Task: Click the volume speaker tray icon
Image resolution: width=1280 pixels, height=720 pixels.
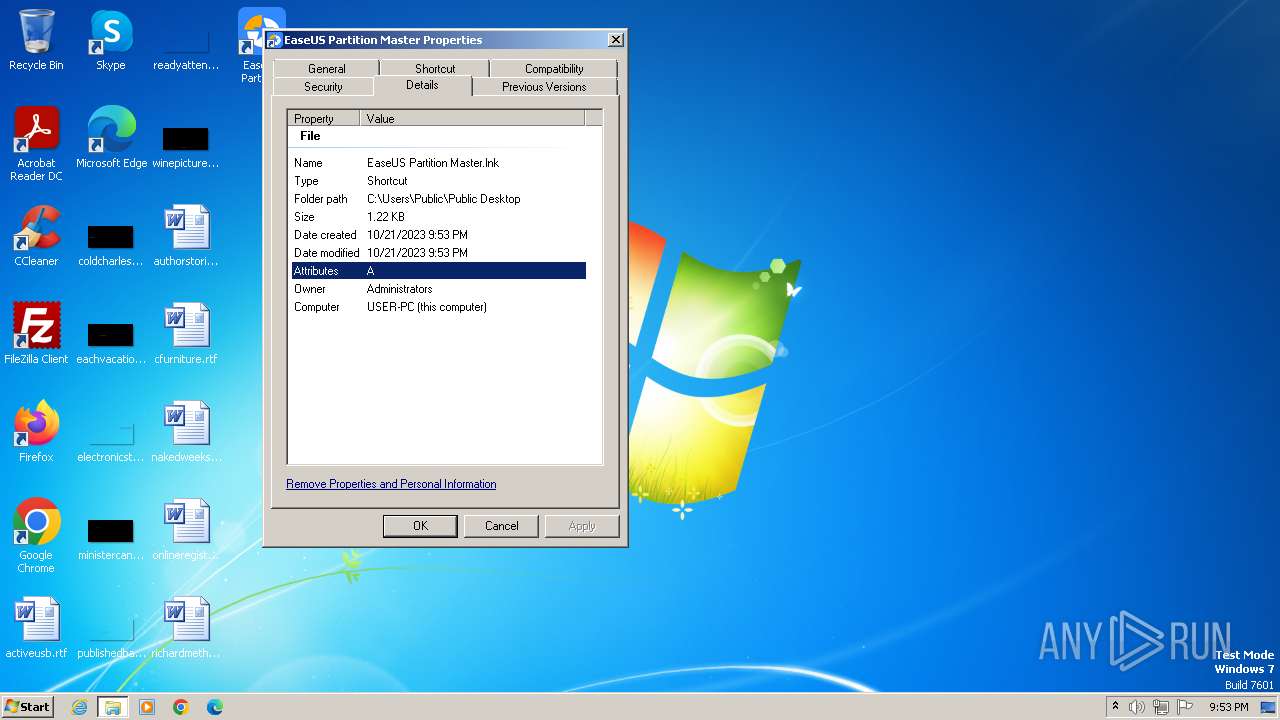Action: pyautogui.click(x=1137, y=707)
